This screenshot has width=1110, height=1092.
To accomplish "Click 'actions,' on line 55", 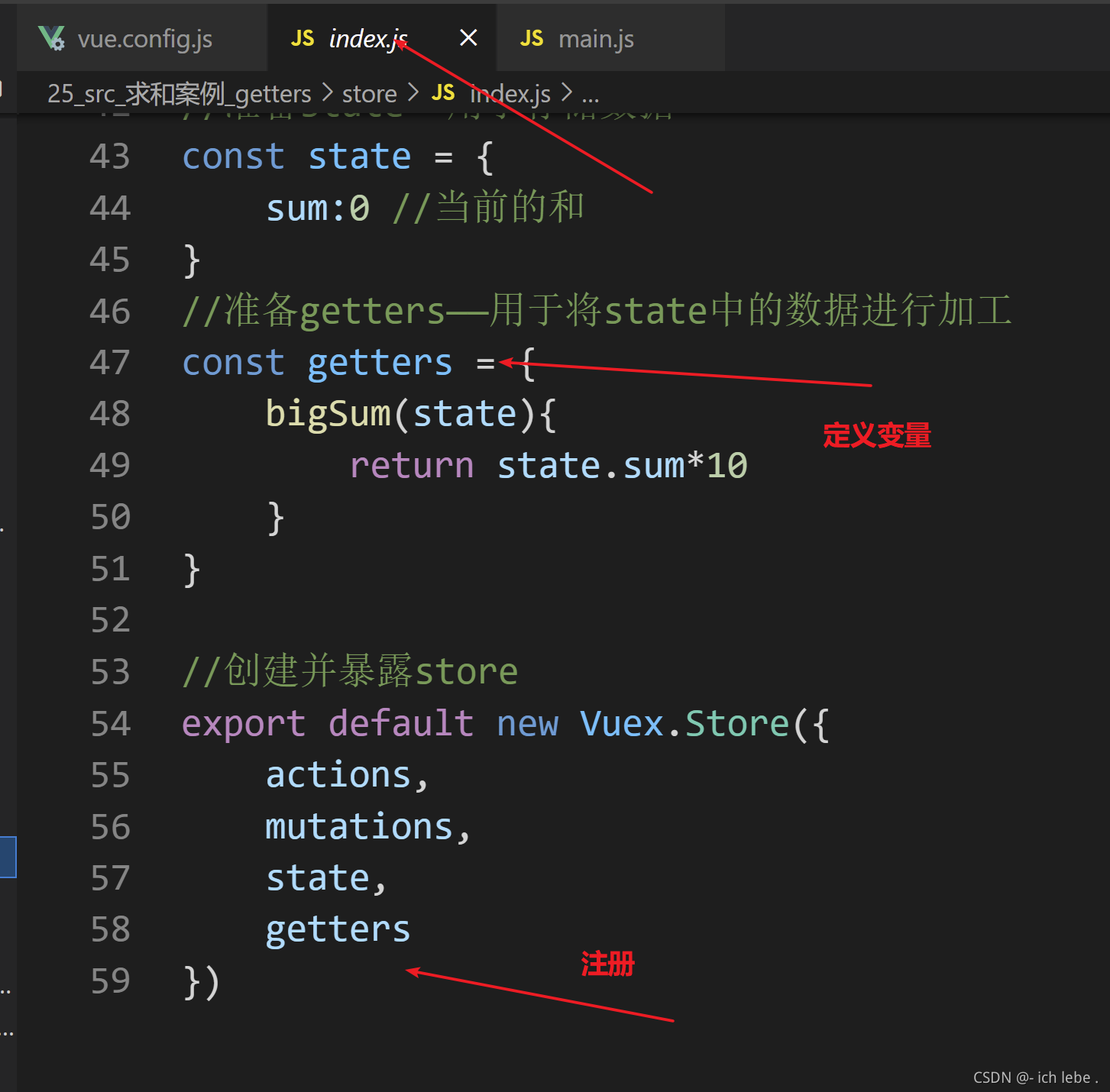I will 347,776.
